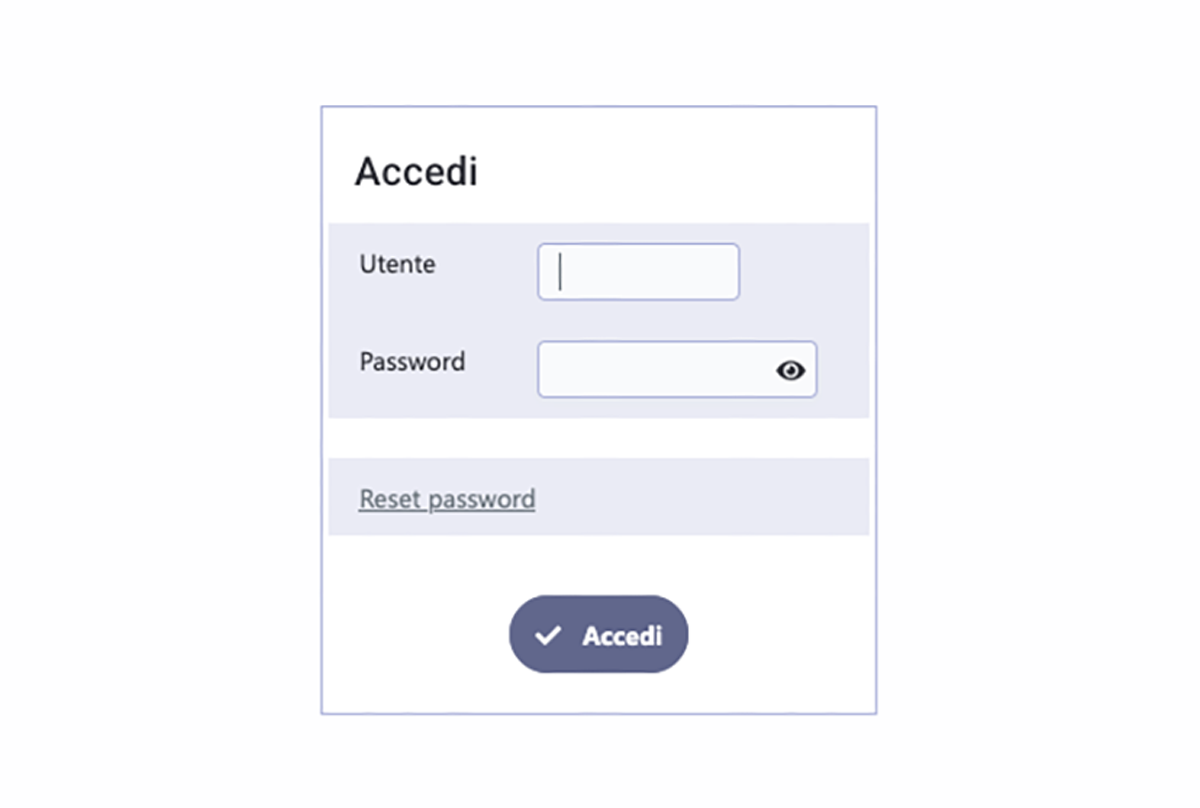This screenshot has height=808, width=1200.
Task: Click the Utente field label
Action: tap(397, 265)
